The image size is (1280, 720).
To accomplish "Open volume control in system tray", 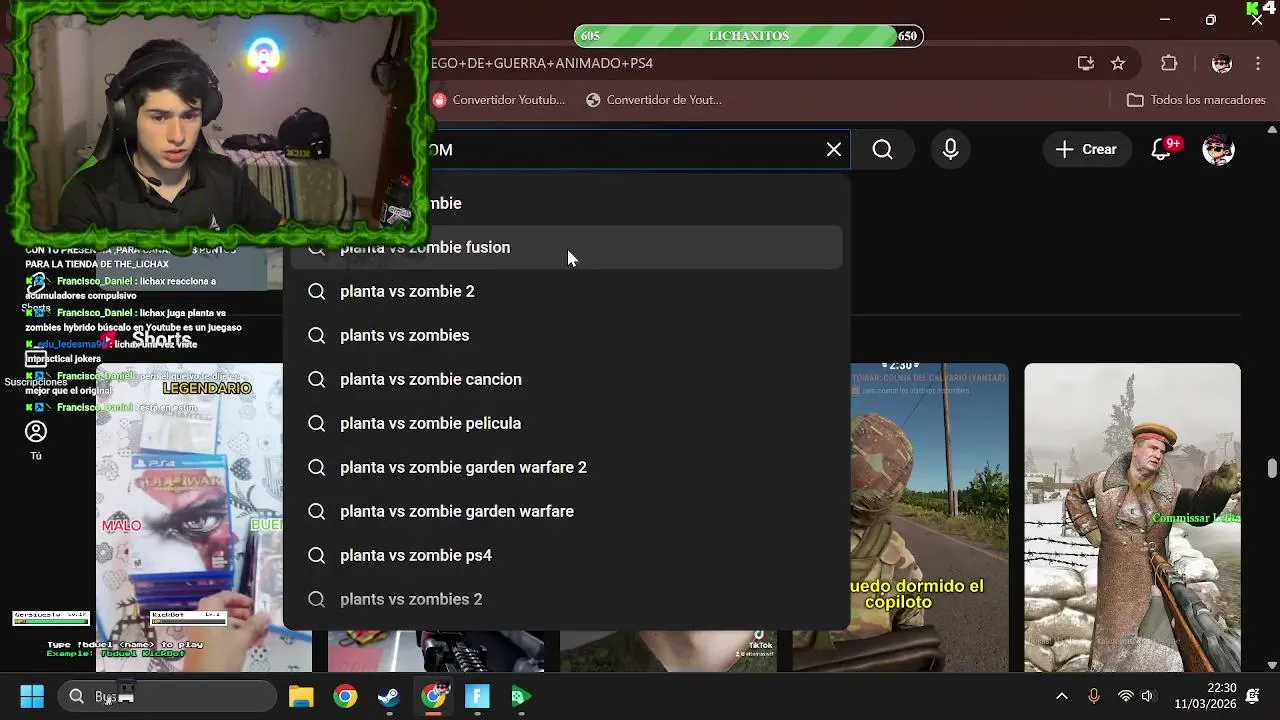I will tap(1148, 696).
